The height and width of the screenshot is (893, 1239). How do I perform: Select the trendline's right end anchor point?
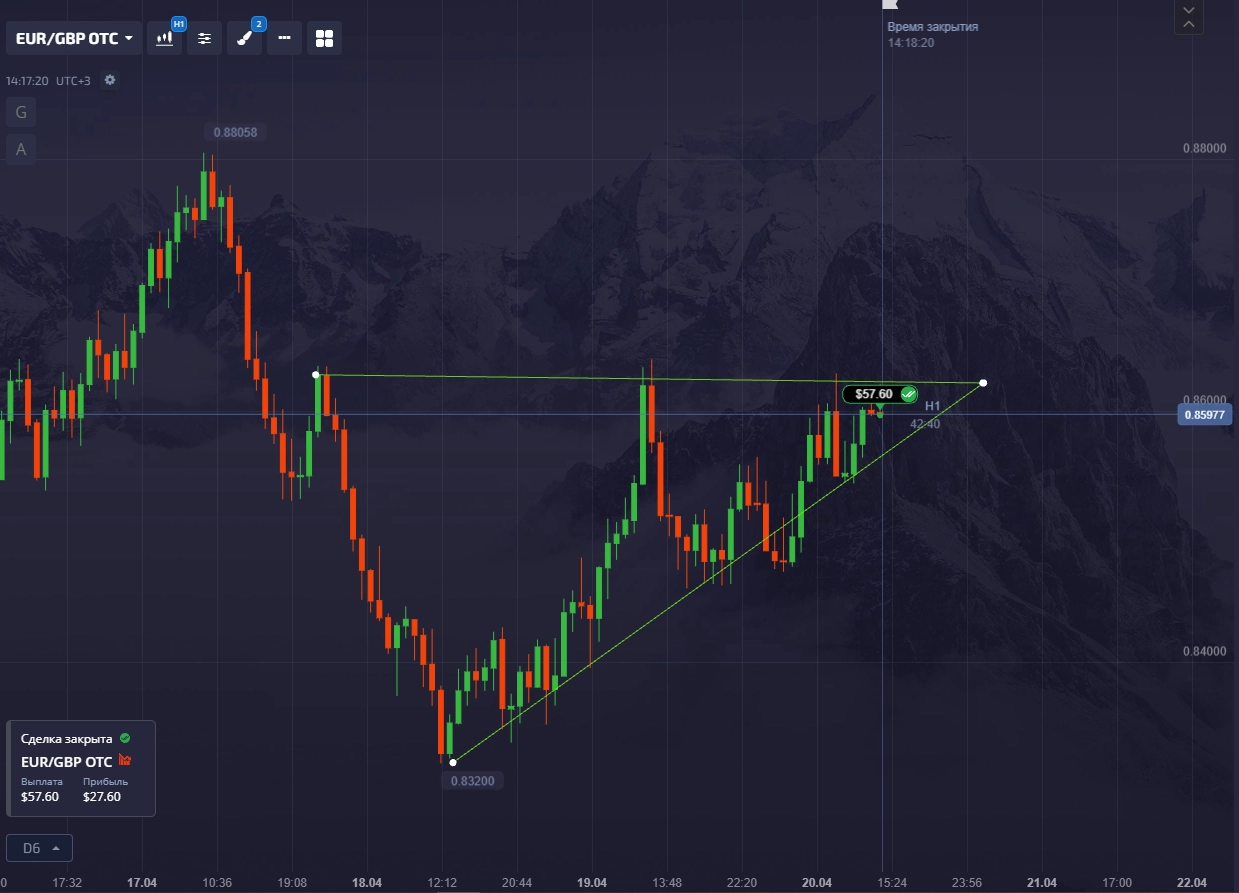[x=983, y=383]
